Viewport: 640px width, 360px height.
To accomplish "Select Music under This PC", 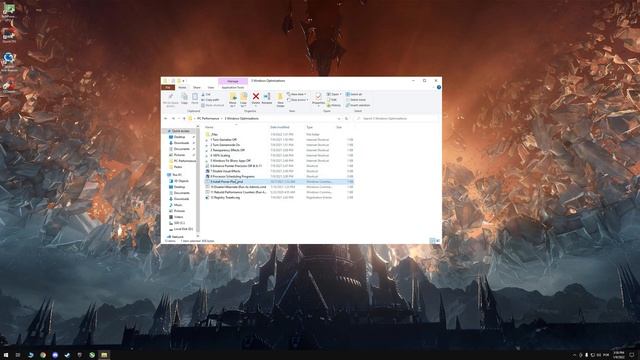I will click(178, 205).
